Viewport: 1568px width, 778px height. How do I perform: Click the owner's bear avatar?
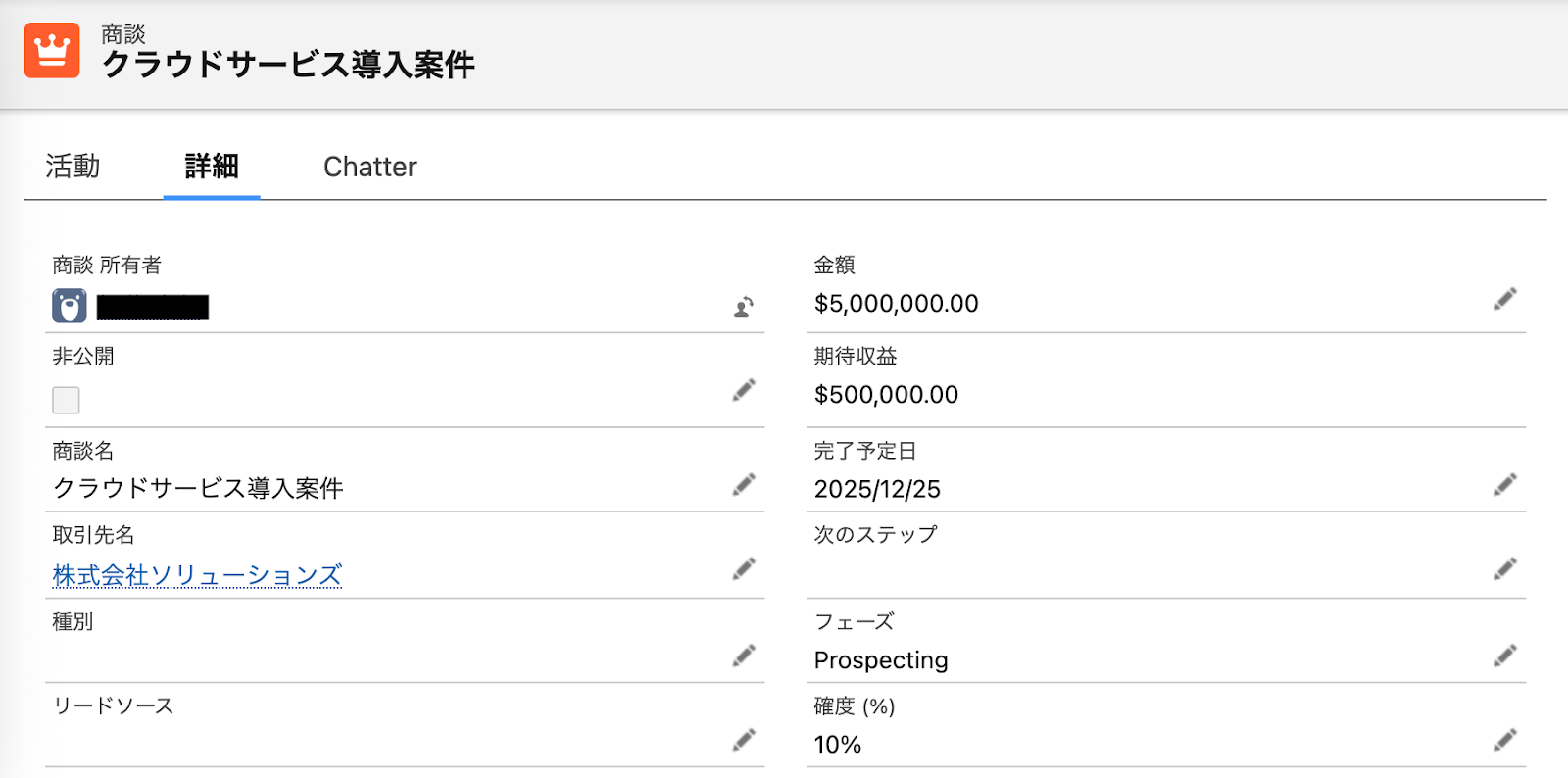pos(70,307)
